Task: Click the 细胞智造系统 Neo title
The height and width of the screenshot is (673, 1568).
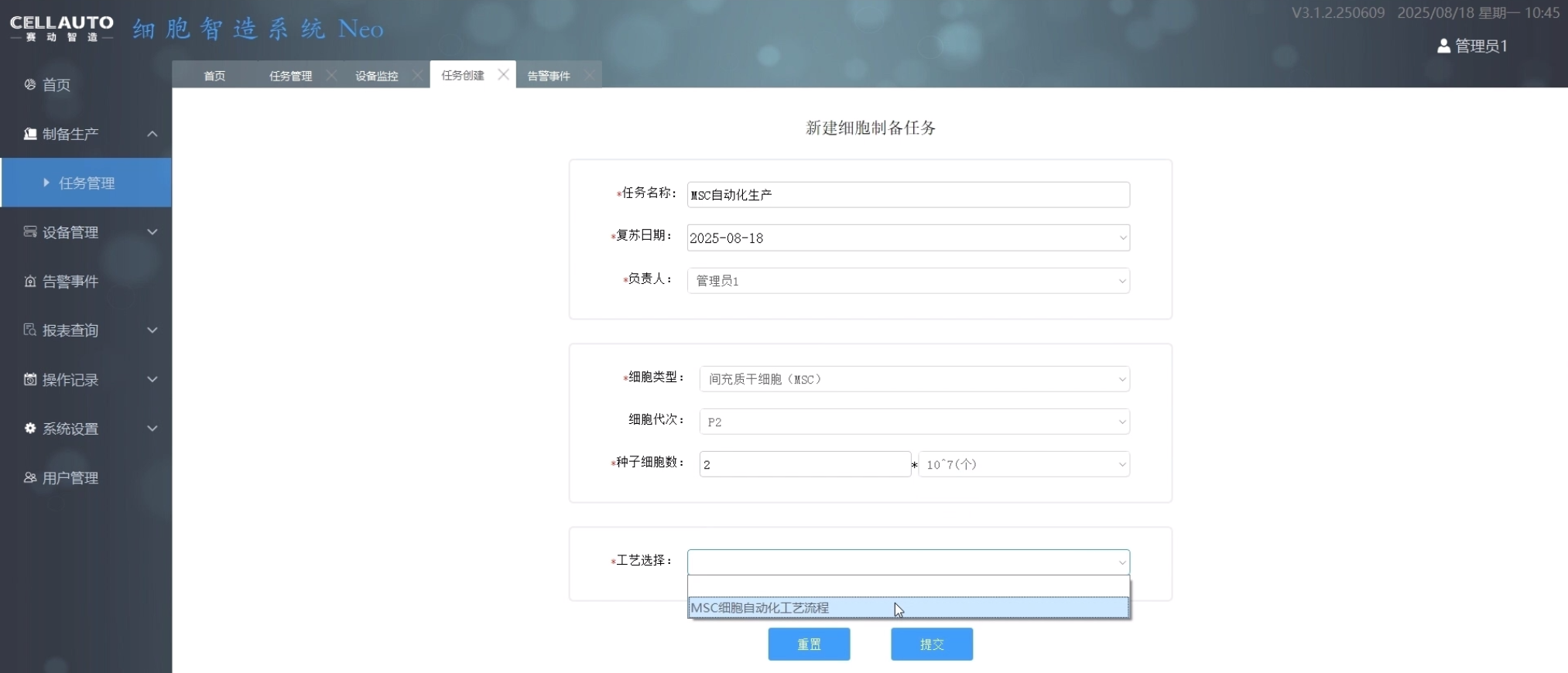Action: [x=258, y=29]
